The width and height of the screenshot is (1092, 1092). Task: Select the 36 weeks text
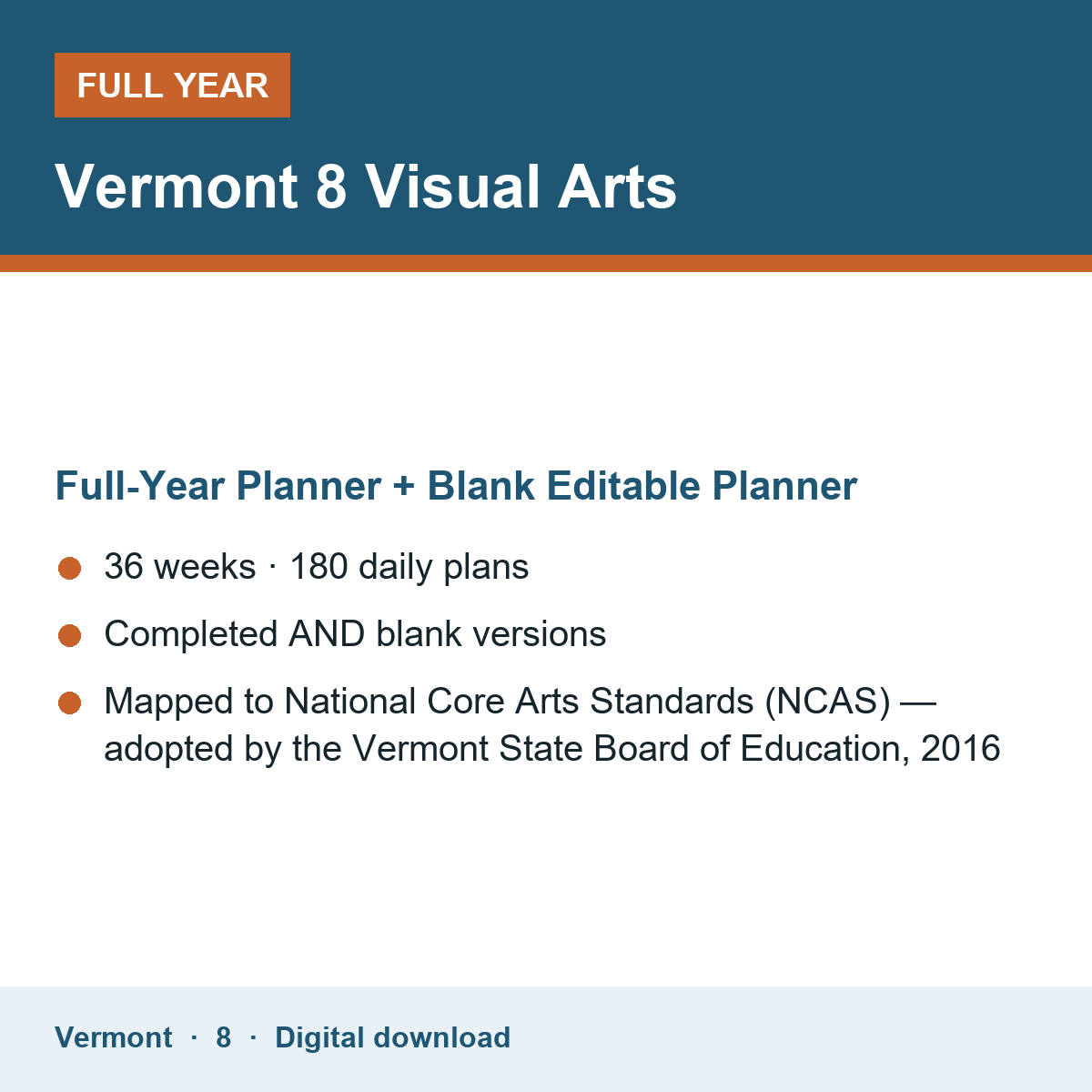[180, 567]
